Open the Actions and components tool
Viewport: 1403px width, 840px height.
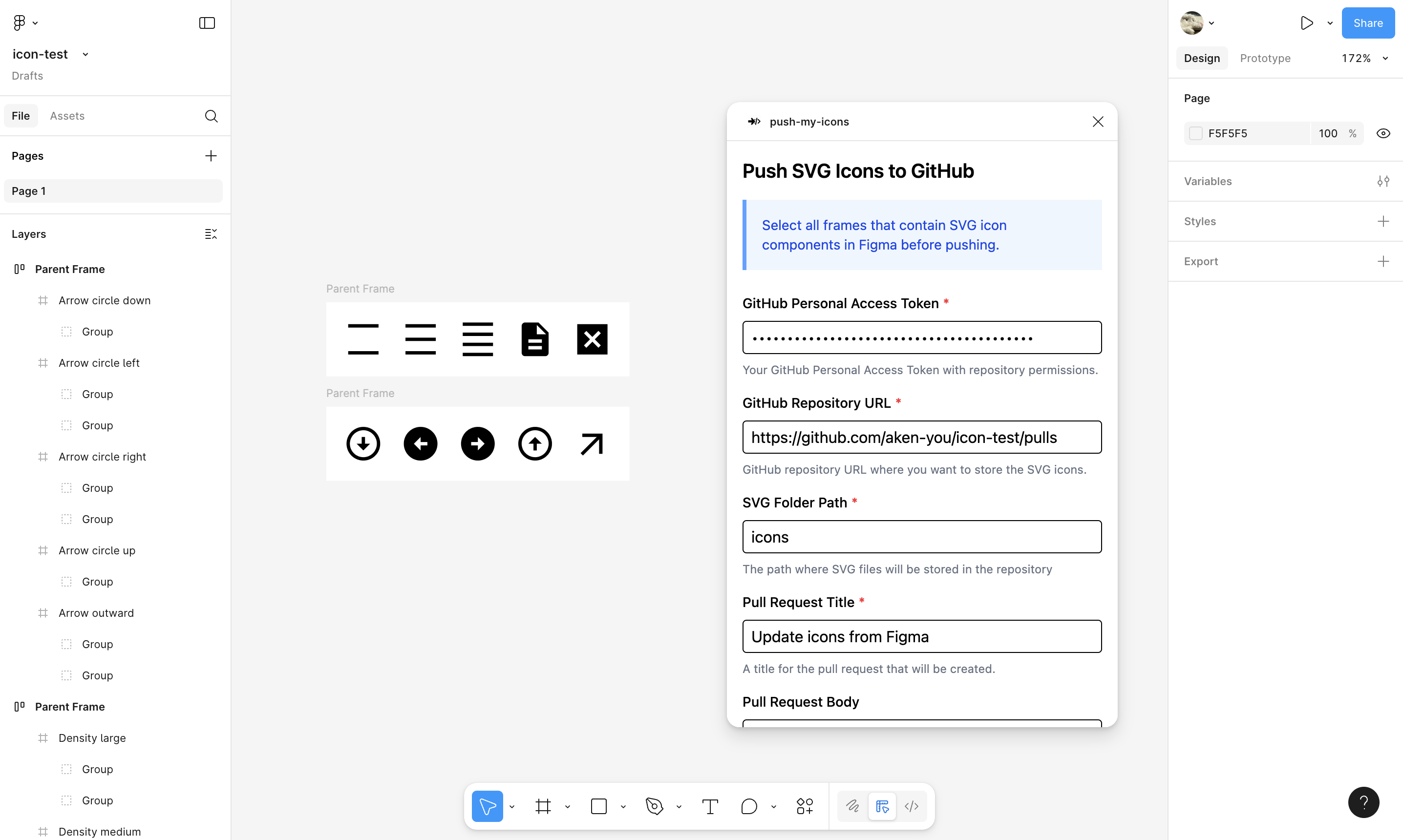click(805, 806)
